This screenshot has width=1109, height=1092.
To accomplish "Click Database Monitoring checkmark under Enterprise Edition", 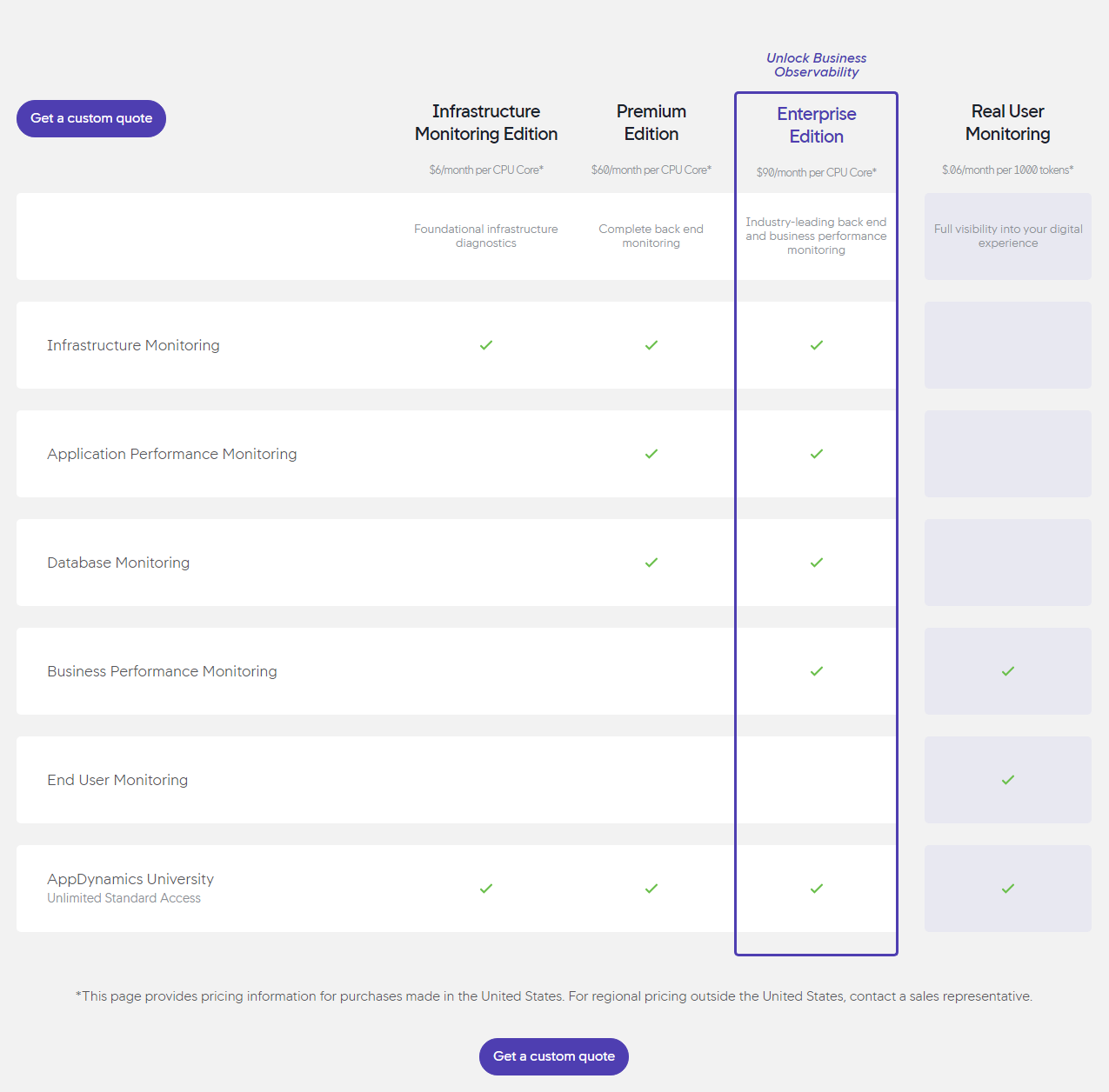I will 817,563.
